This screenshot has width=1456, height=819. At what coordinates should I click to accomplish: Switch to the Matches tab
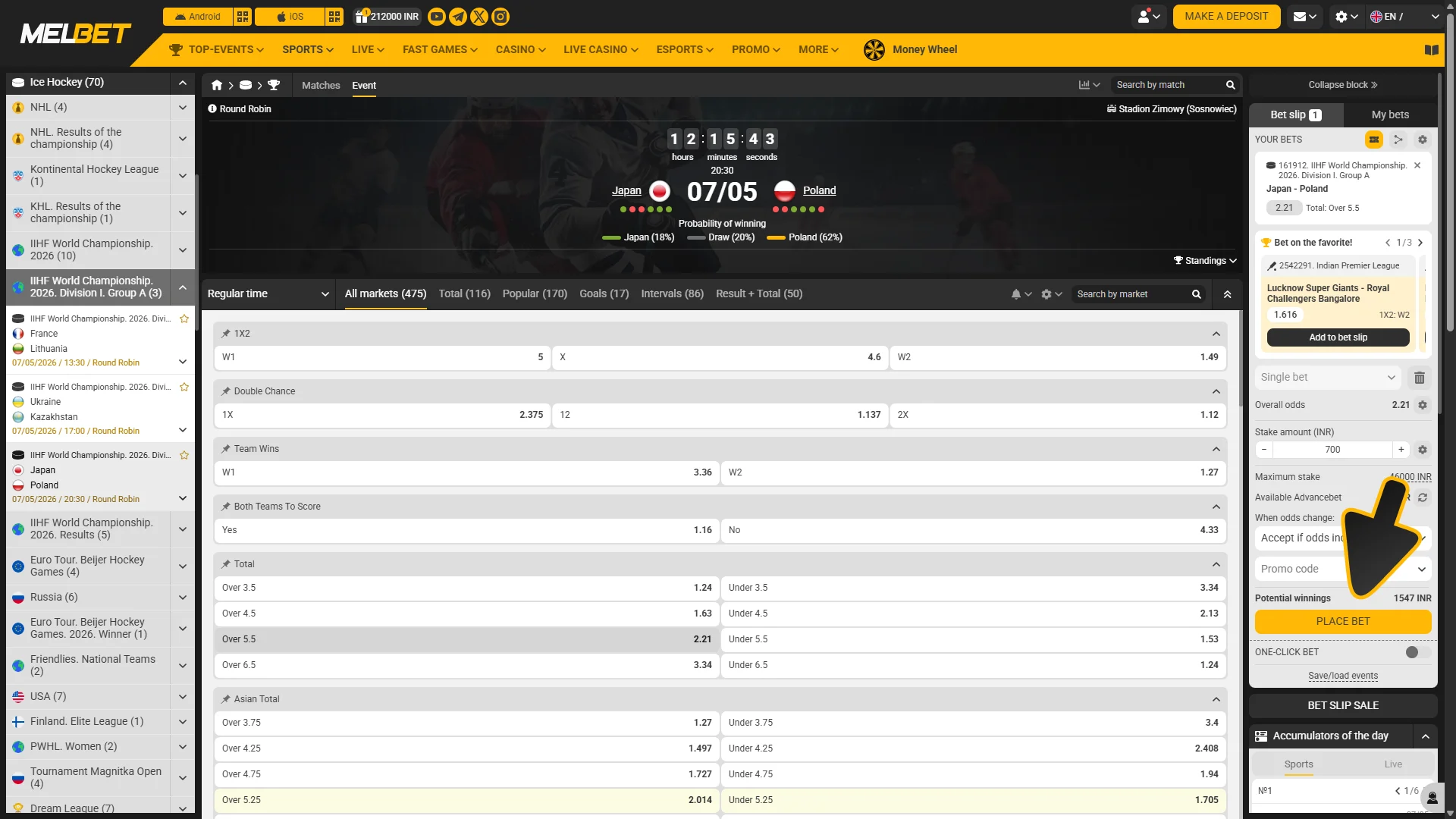click(x=321, y=86)
